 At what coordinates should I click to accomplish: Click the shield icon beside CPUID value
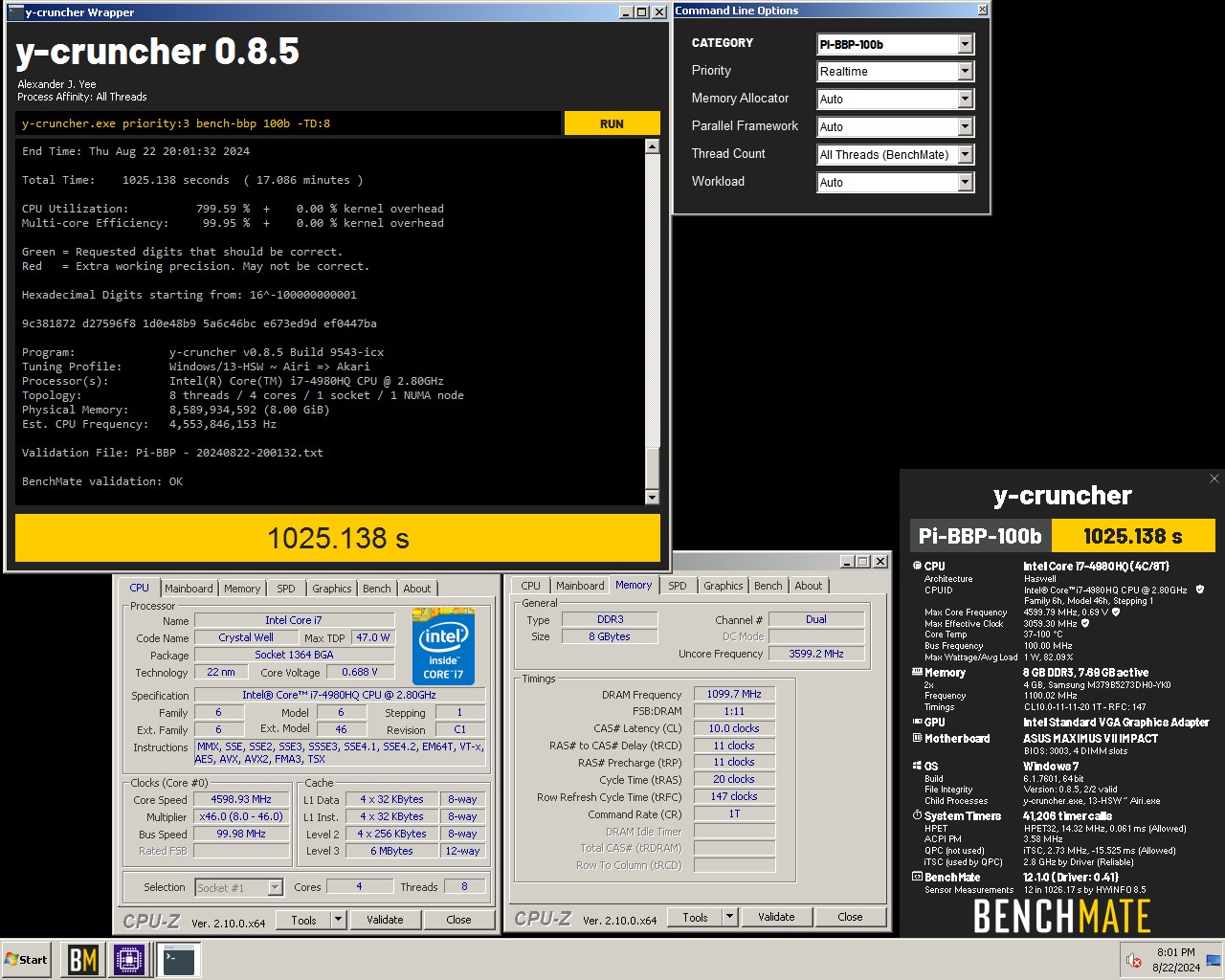tap(1200, 590)
